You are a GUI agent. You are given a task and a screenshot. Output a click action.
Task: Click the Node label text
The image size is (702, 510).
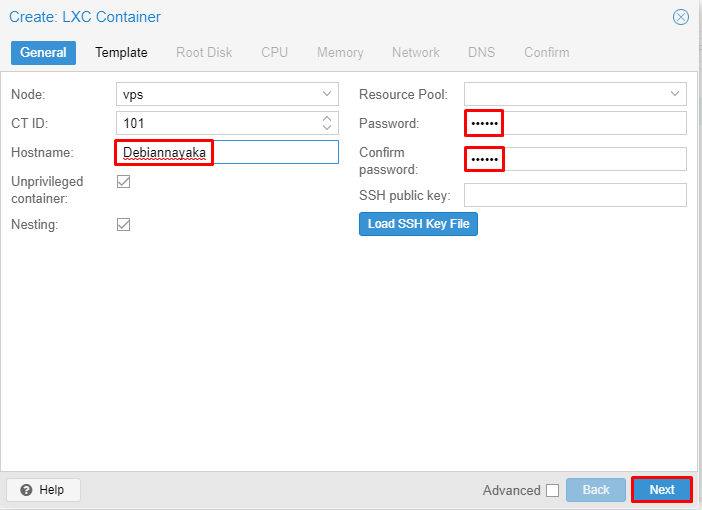coord(28,94)
